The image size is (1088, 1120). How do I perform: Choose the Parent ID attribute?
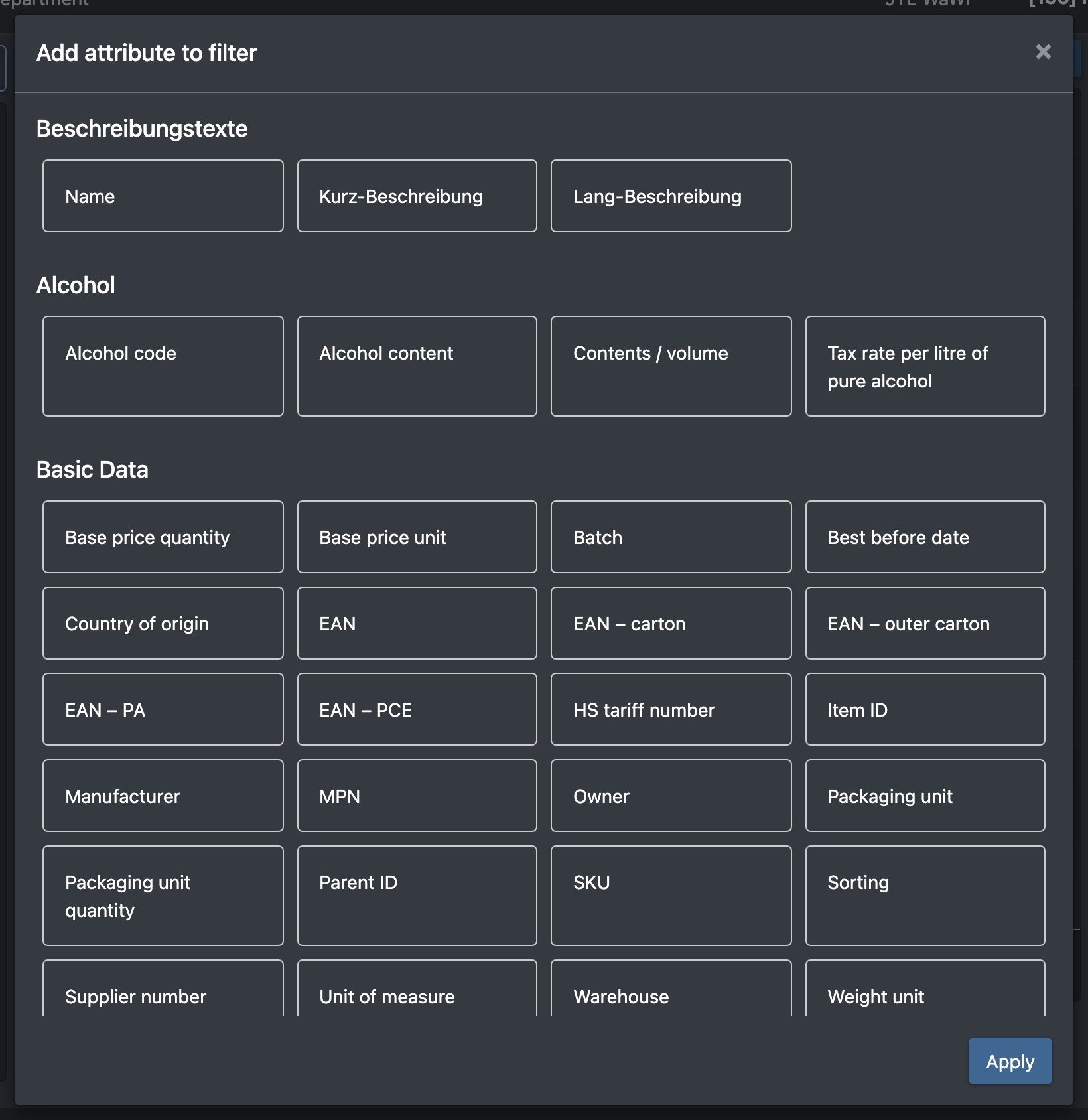[x=417, y=896]
